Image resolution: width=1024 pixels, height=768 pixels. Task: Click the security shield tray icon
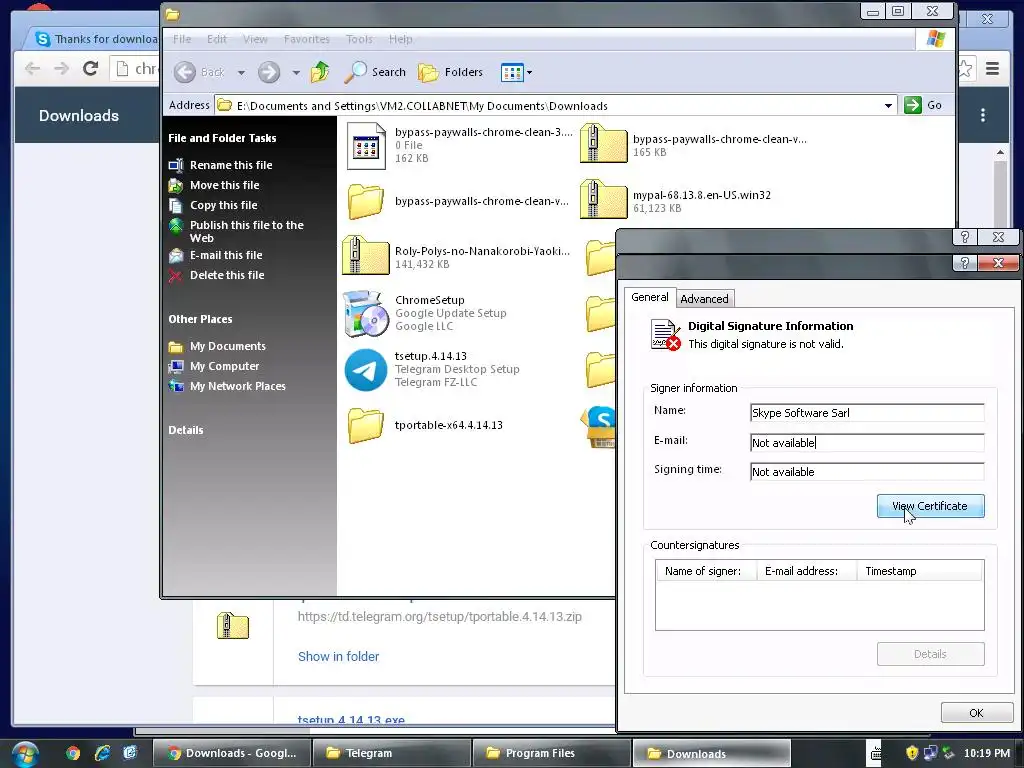(912, 753)
